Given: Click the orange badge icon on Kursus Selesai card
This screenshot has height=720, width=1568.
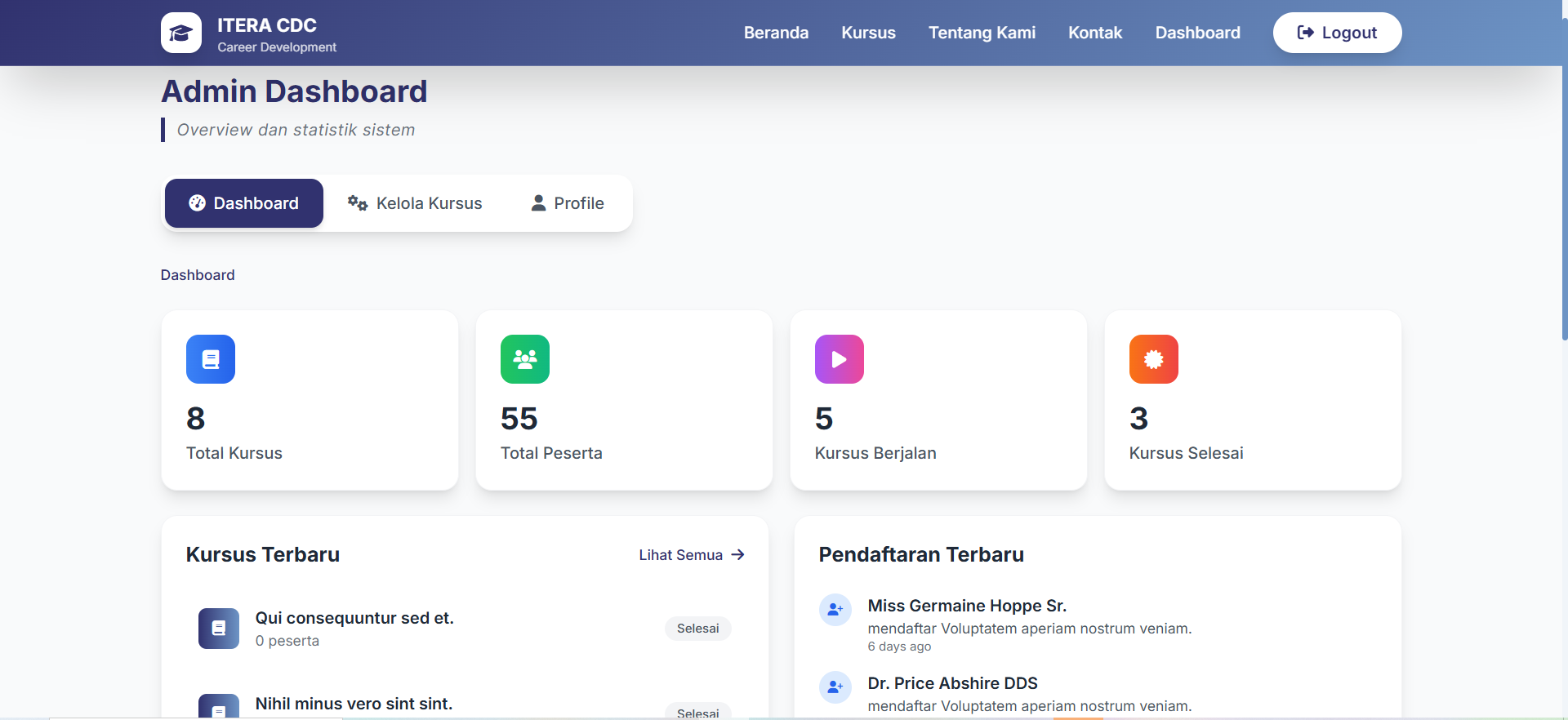Looking at the screenshot, I should 1154,359.
